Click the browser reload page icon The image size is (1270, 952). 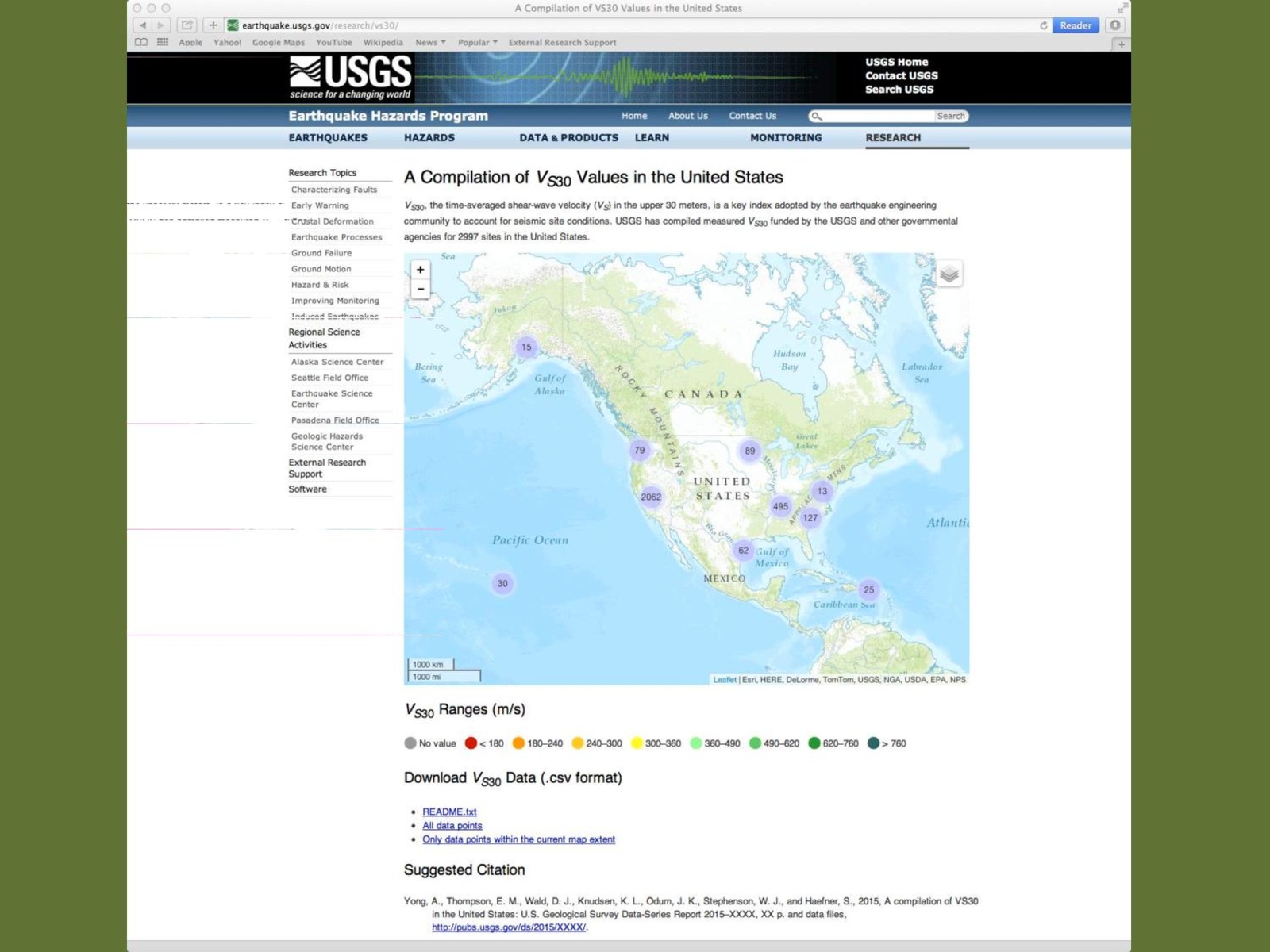(x=1043, y=25)
